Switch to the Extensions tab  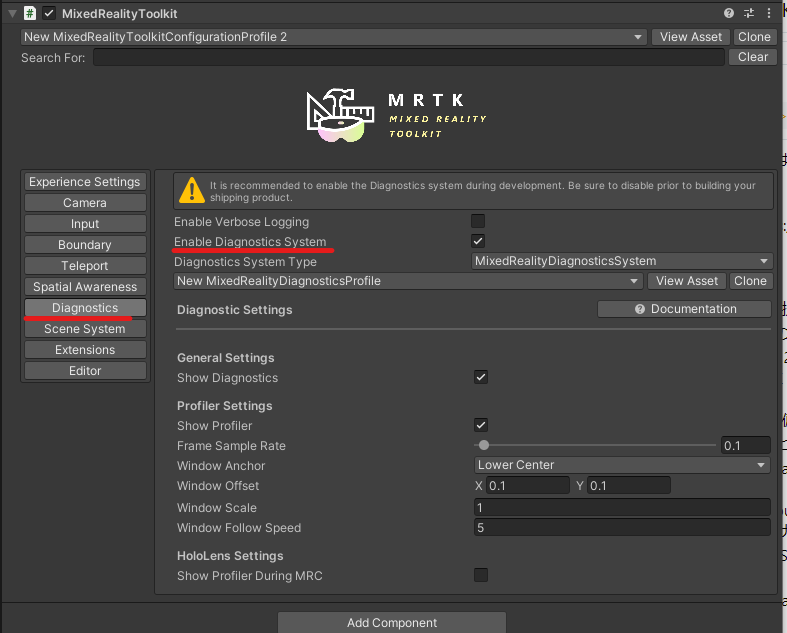tap(85, 350)
